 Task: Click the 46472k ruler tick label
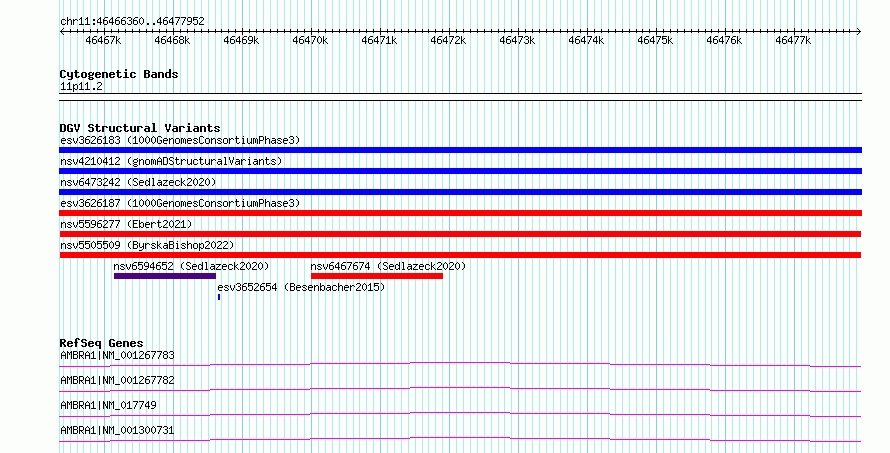(448, 40)
